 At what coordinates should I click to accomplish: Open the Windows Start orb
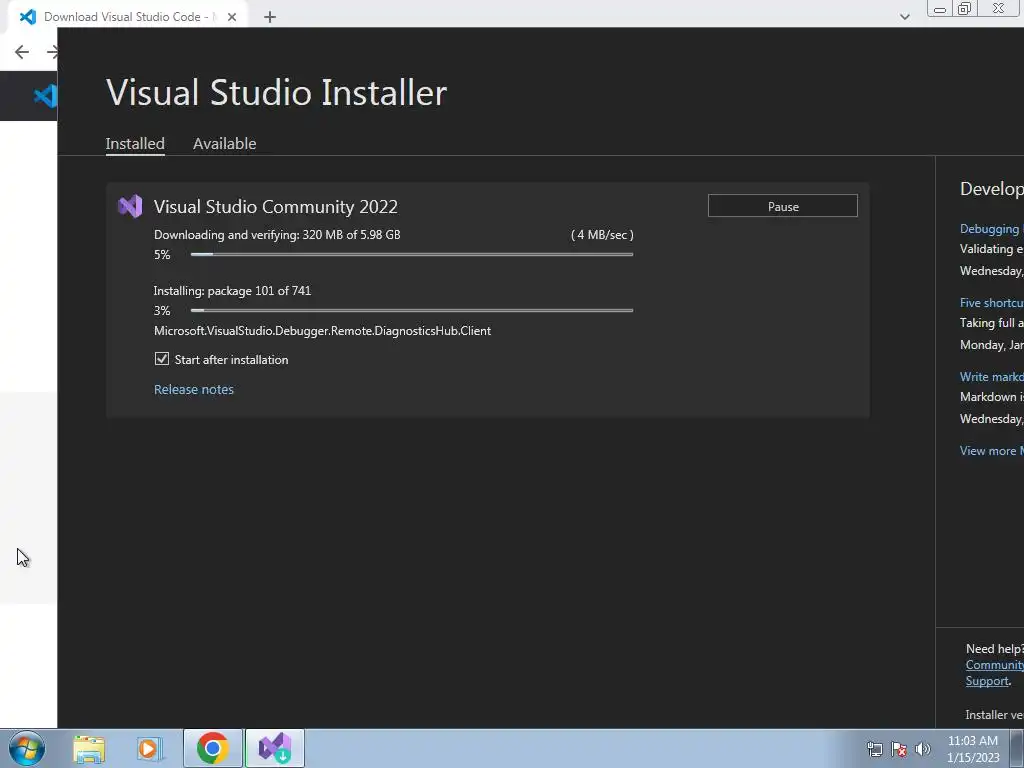[26, 748]
